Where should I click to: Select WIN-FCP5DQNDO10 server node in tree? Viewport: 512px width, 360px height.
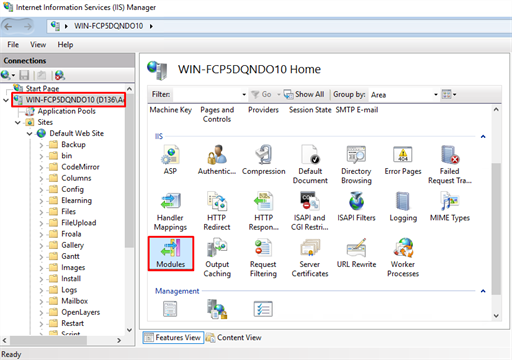tap(69, 100)
